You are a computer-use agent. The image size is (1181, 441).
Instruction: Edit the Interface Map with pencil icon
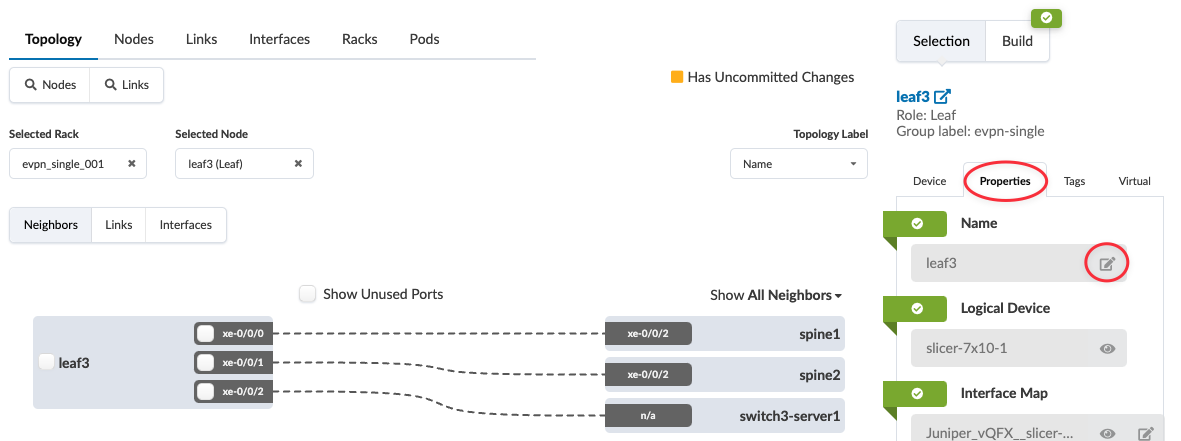(x=1146, y=434)
